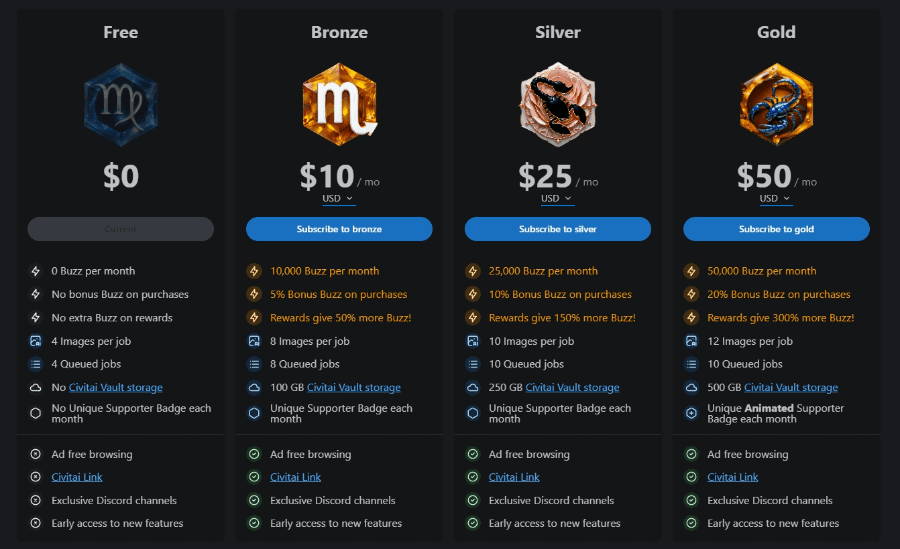Click Subscribe to bronze button
This screenshot has width=900, height=549.
(339, 229)
